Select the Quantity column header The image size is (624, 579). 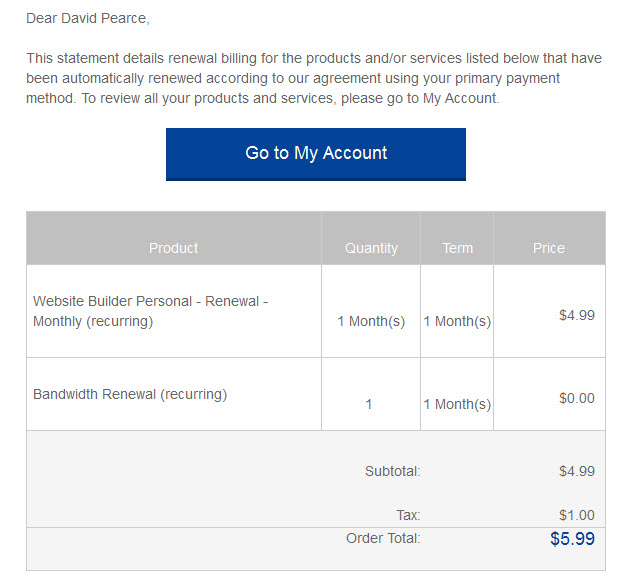(x=371, y=248)
